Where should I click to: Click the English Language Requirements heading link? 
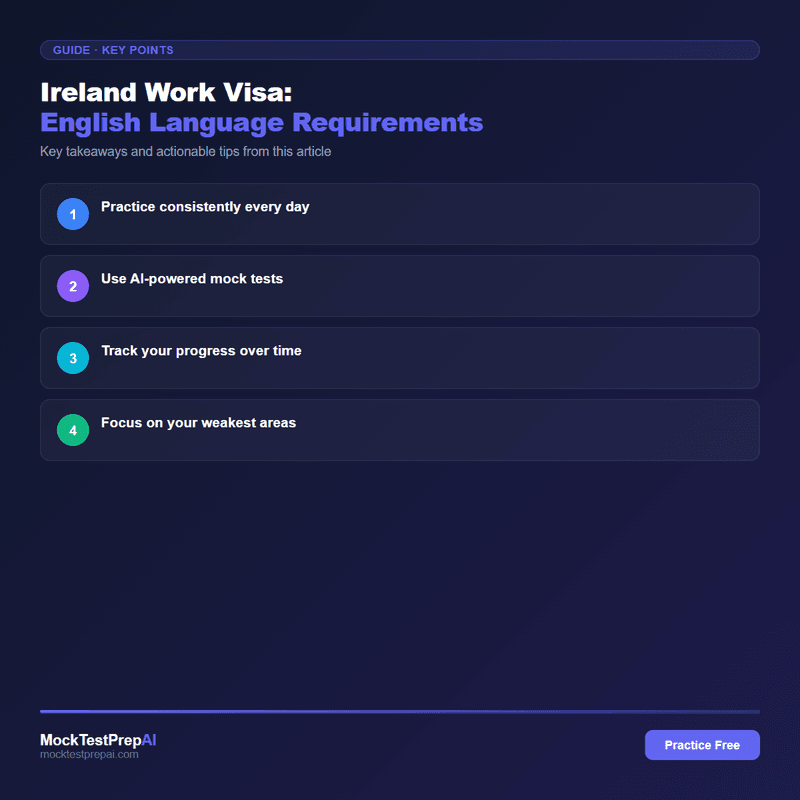coord(259,122)
